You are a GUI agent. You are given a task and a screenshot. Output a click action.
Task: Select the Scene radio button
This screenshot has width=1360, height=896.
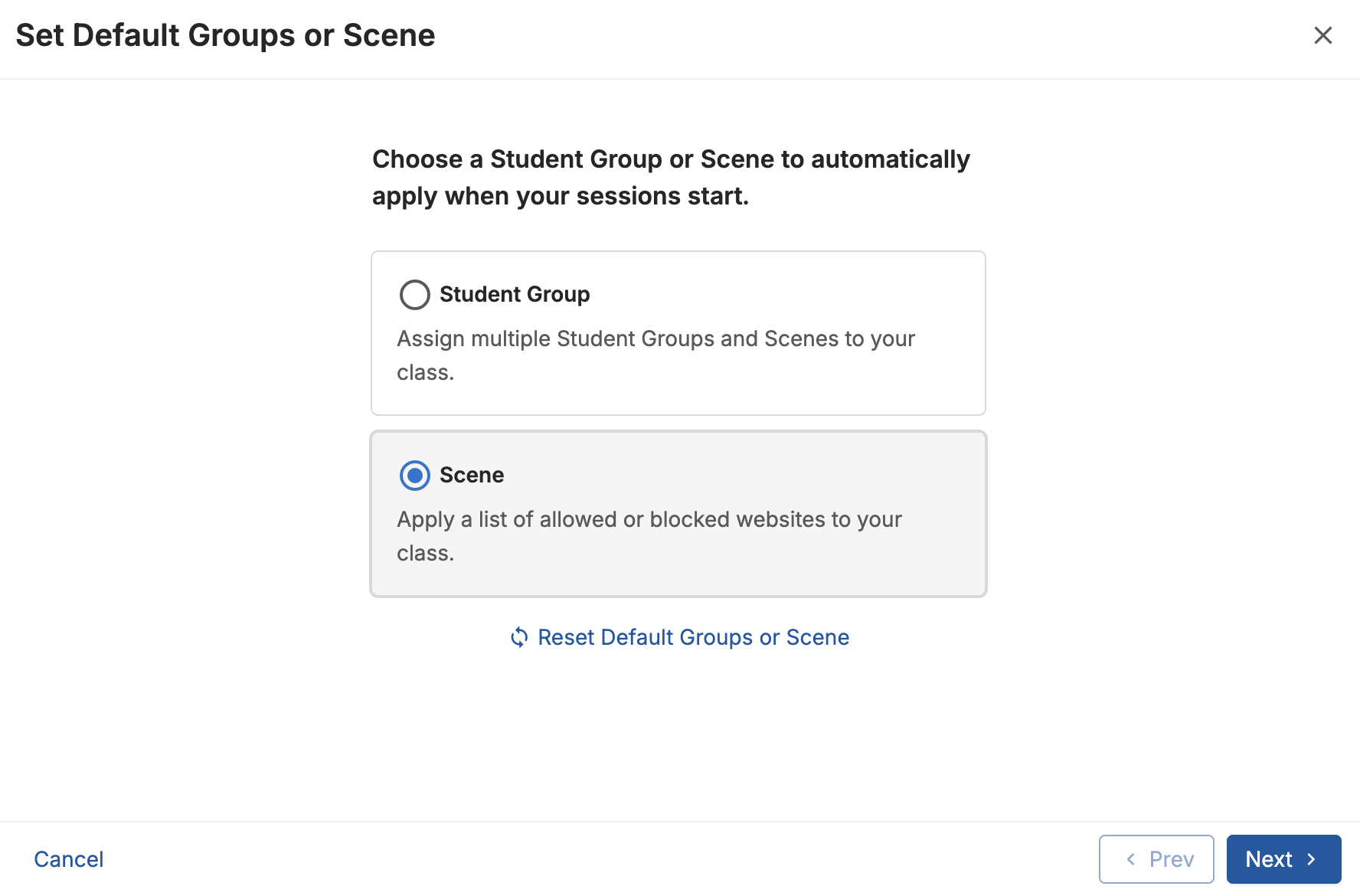(x=415, y=476)
